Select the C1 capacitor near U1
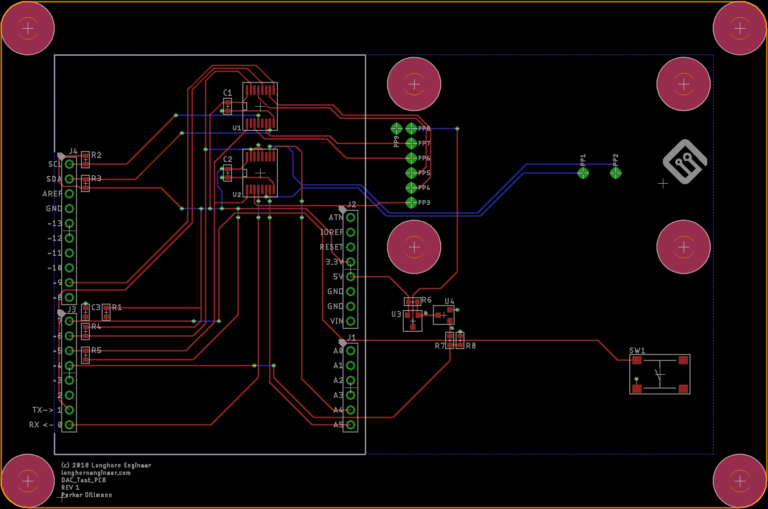Viewport: 768px width, 509px height. tap(228, 105)
